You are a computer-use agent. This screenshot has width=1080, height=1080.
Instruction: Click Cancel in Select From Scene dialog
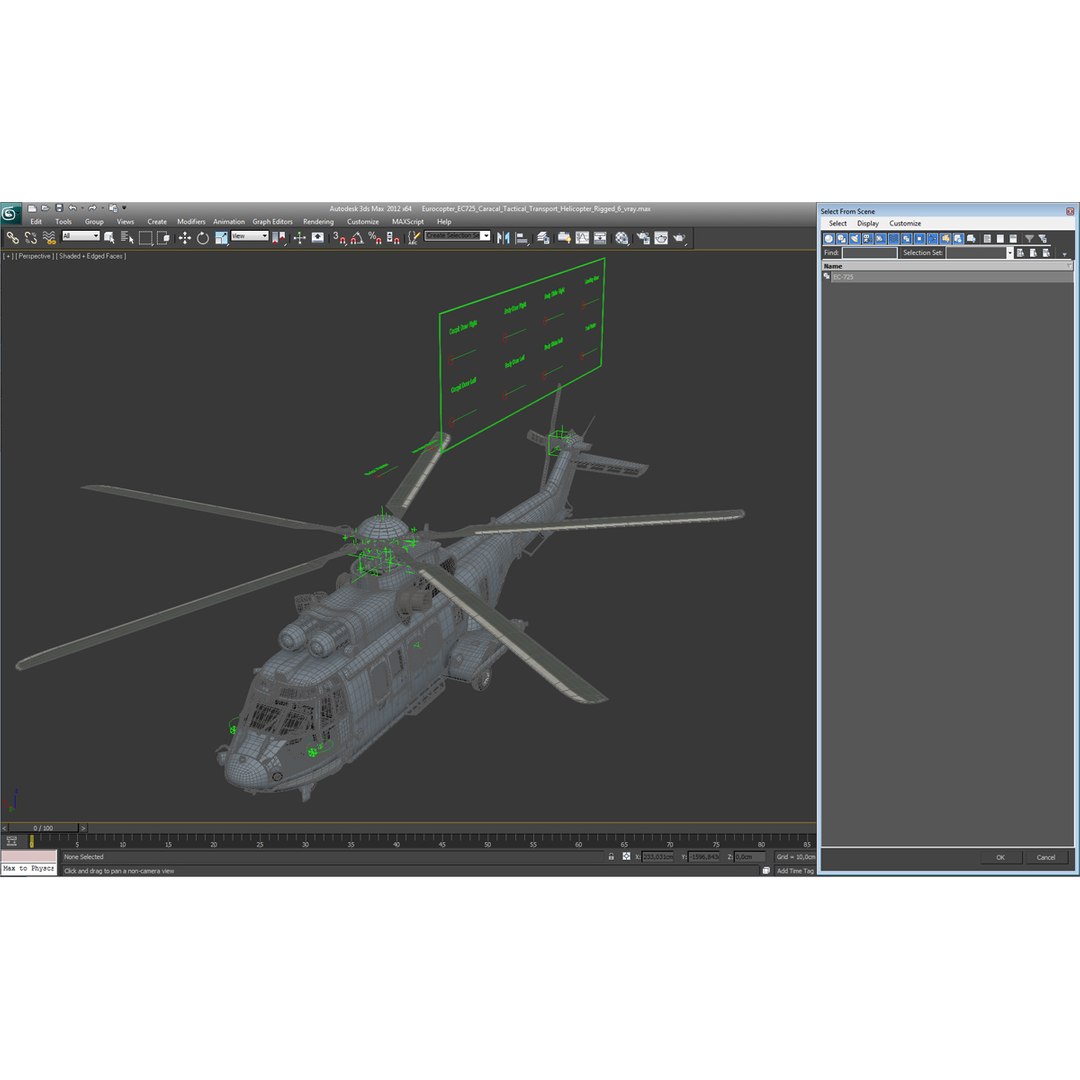(x=1046, y=858)
